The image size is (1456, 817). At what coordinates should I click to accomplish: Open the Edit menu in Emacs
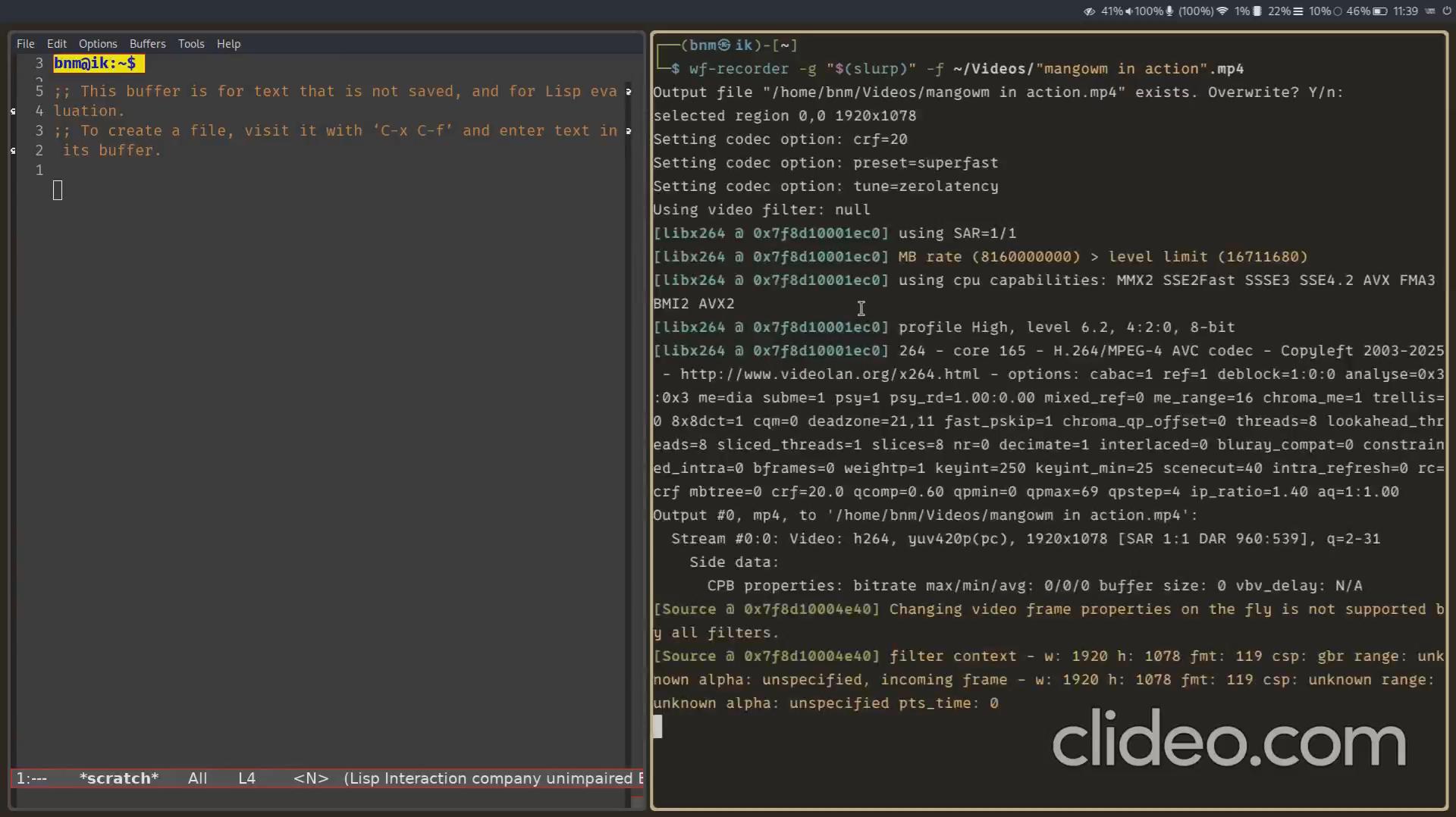tap(56, 44)
